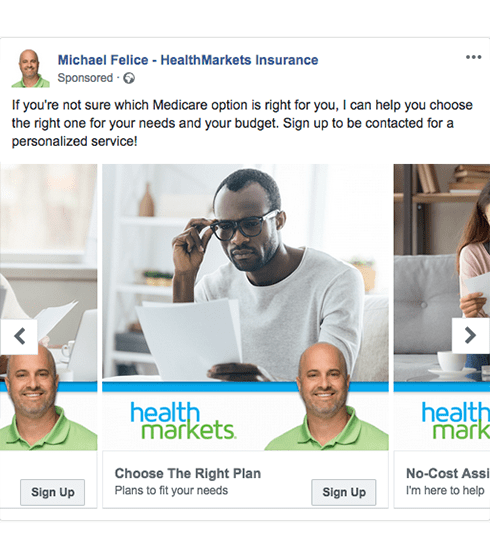Click the Sponsored label
490x559 pixels.
click(85, 78)
